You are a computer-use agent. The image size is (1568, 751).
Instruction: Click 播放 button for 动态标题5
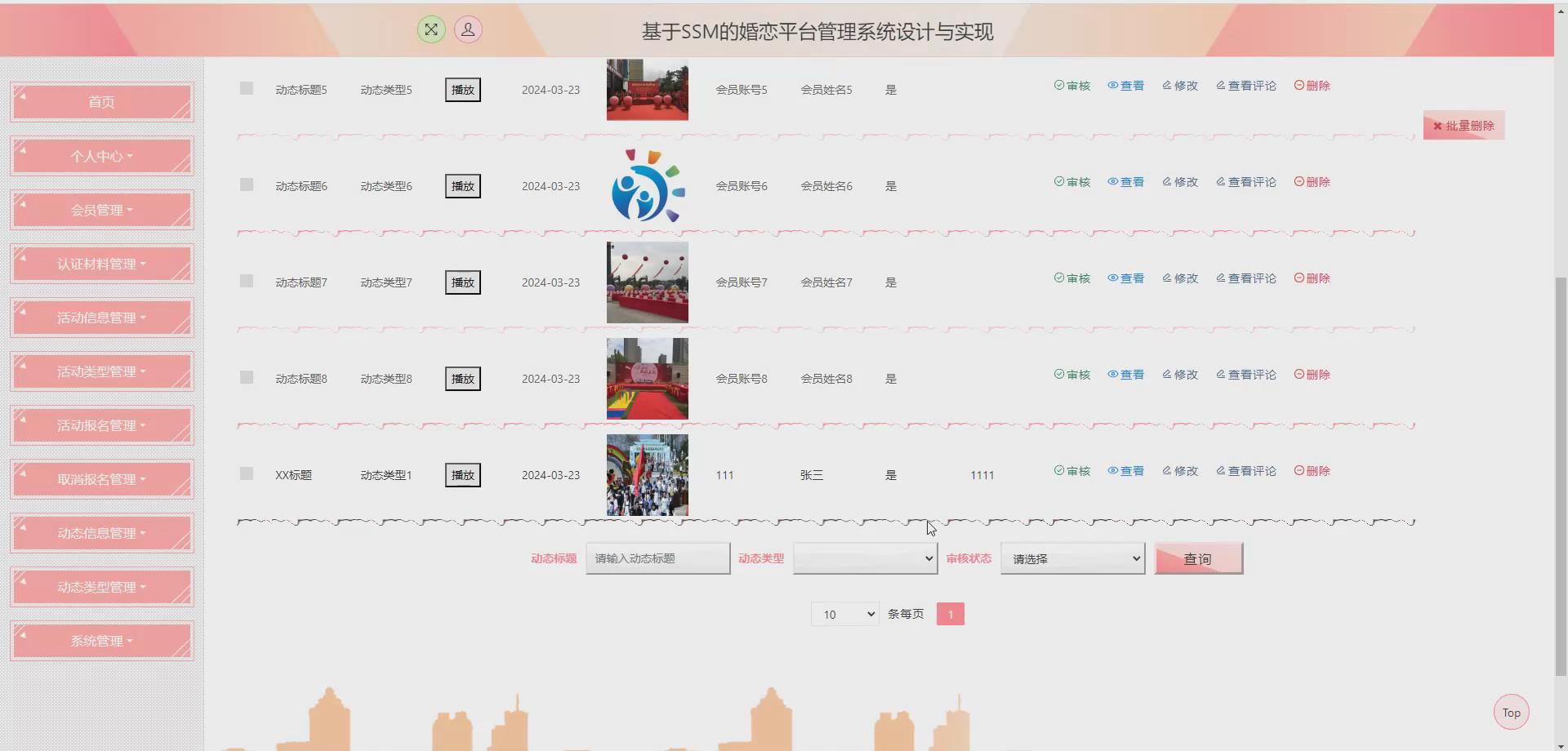pyautogui.click(x=463, y=90)
